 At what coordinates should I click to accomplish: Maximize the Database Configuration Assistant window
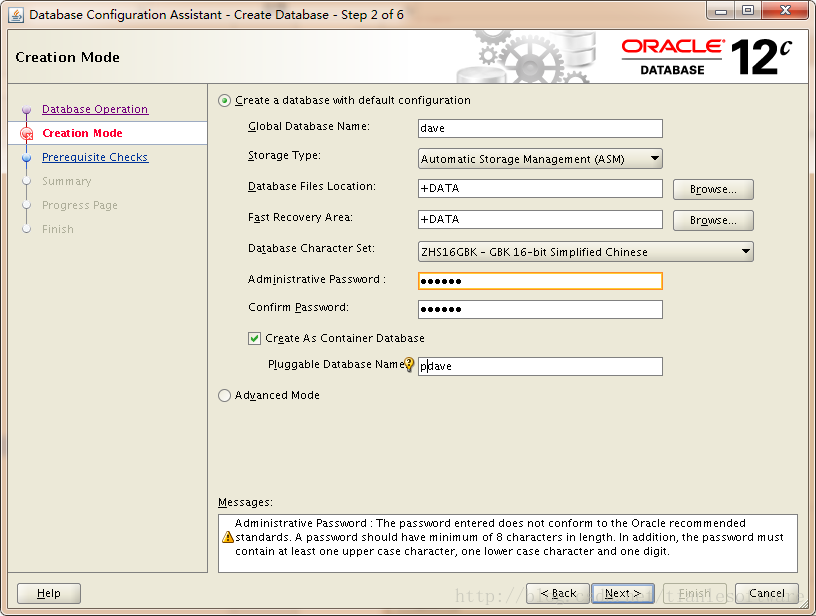click(x=747, y=11)
